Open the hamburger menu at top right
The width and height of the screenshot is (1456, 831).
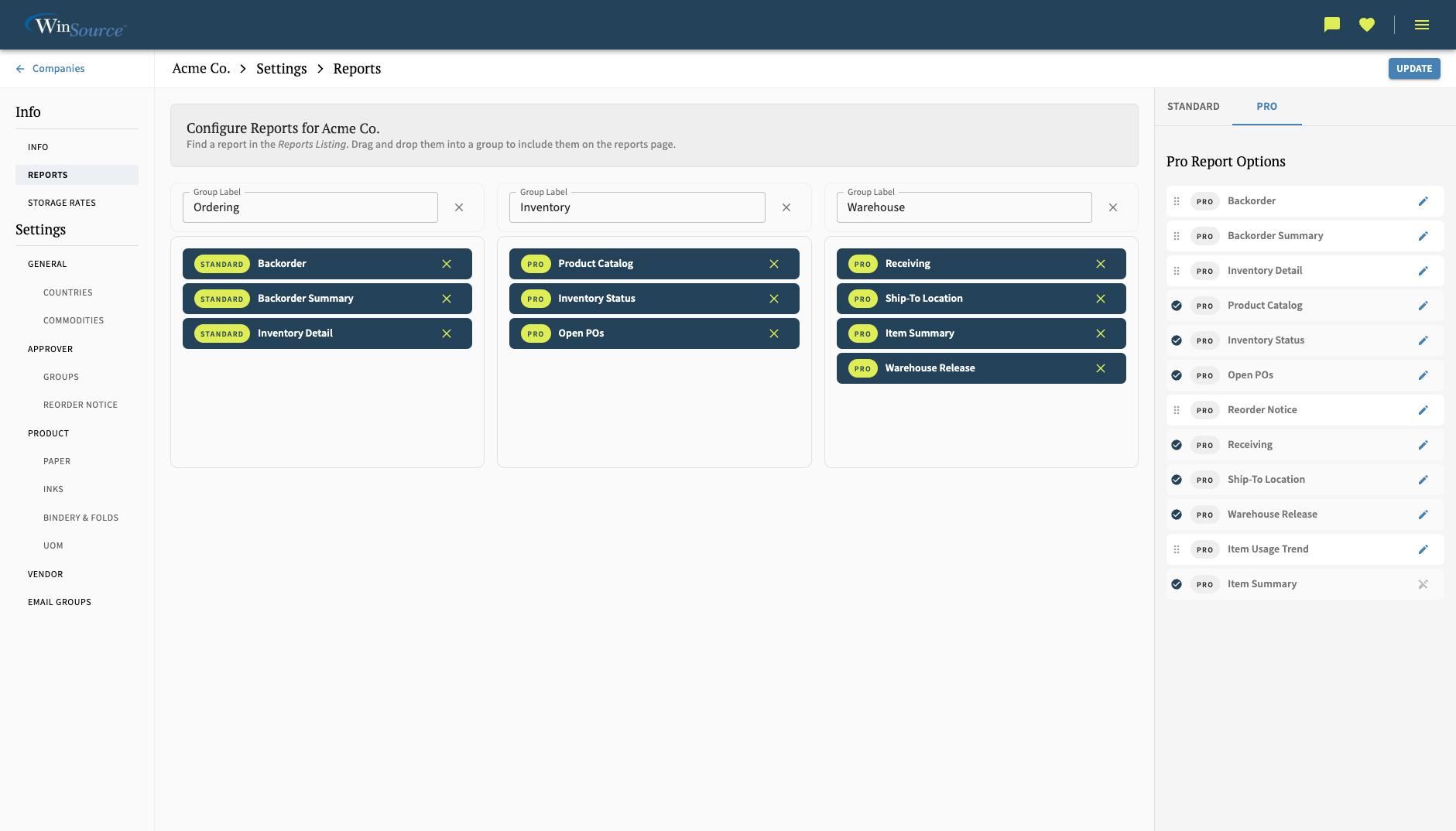(1422, 24)
